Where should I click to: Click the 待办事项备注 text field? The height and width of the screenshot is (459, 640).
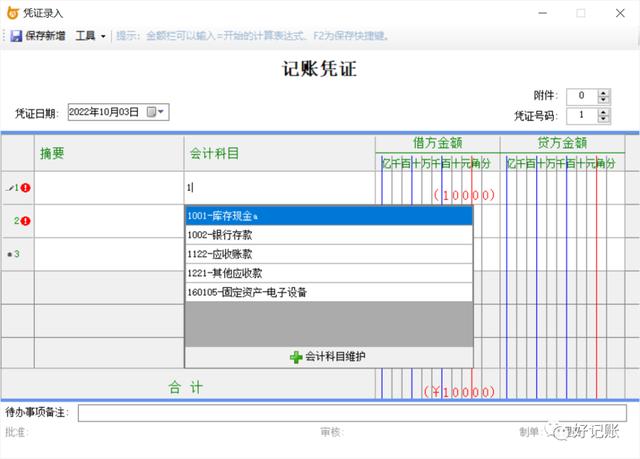352,413
